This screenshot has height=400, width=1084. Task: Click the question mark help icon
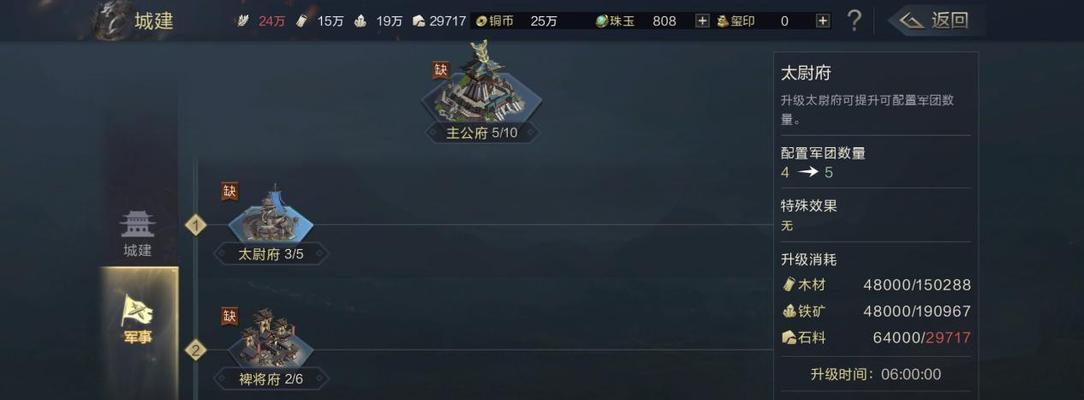[854, 21]
